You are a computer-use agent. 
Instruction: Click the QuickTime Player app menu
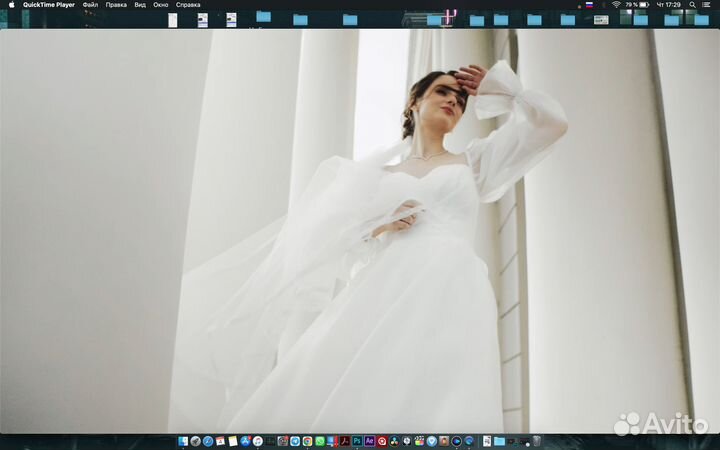click(x=49, y=5)
